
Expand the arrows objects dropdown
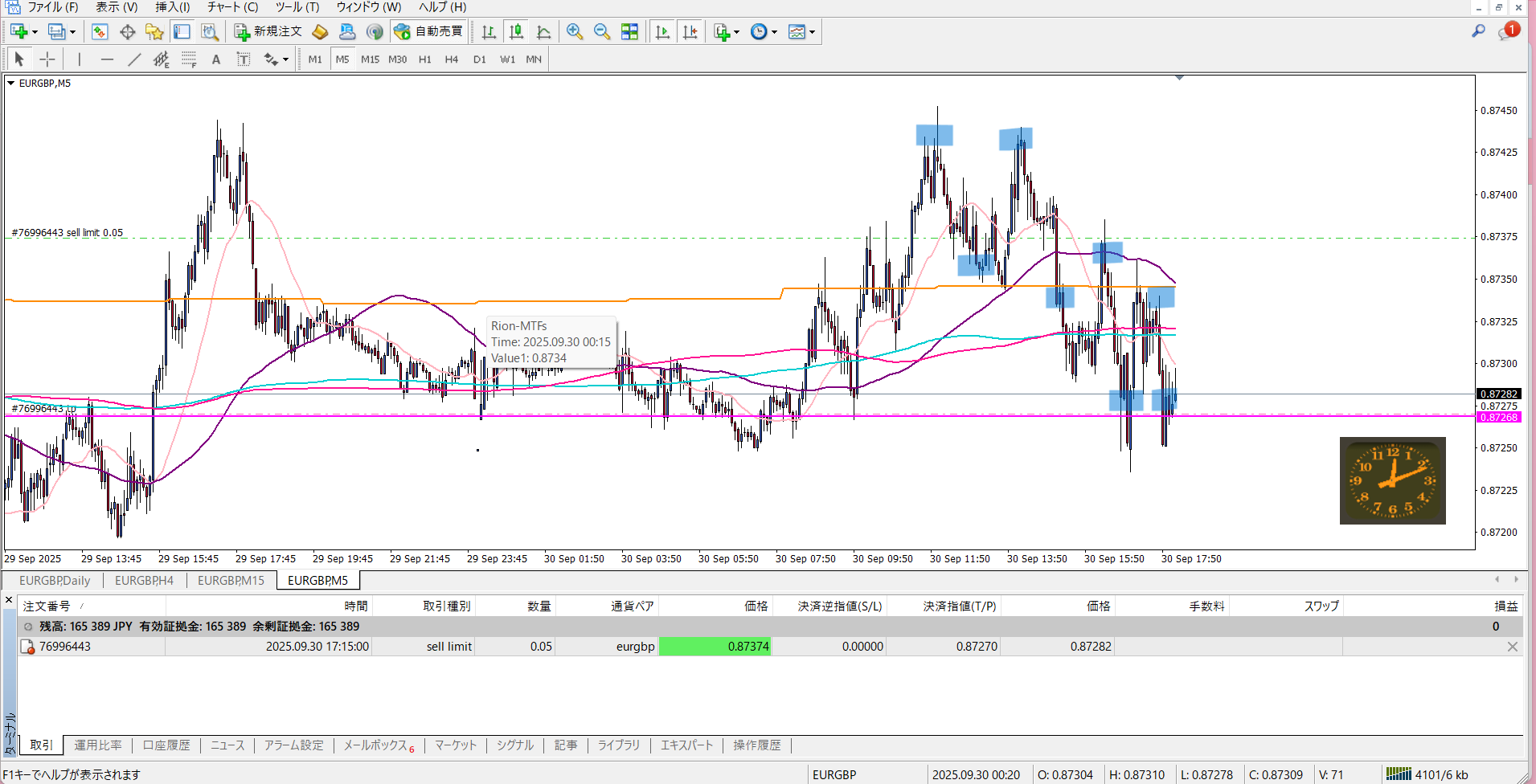click(285, 59)
